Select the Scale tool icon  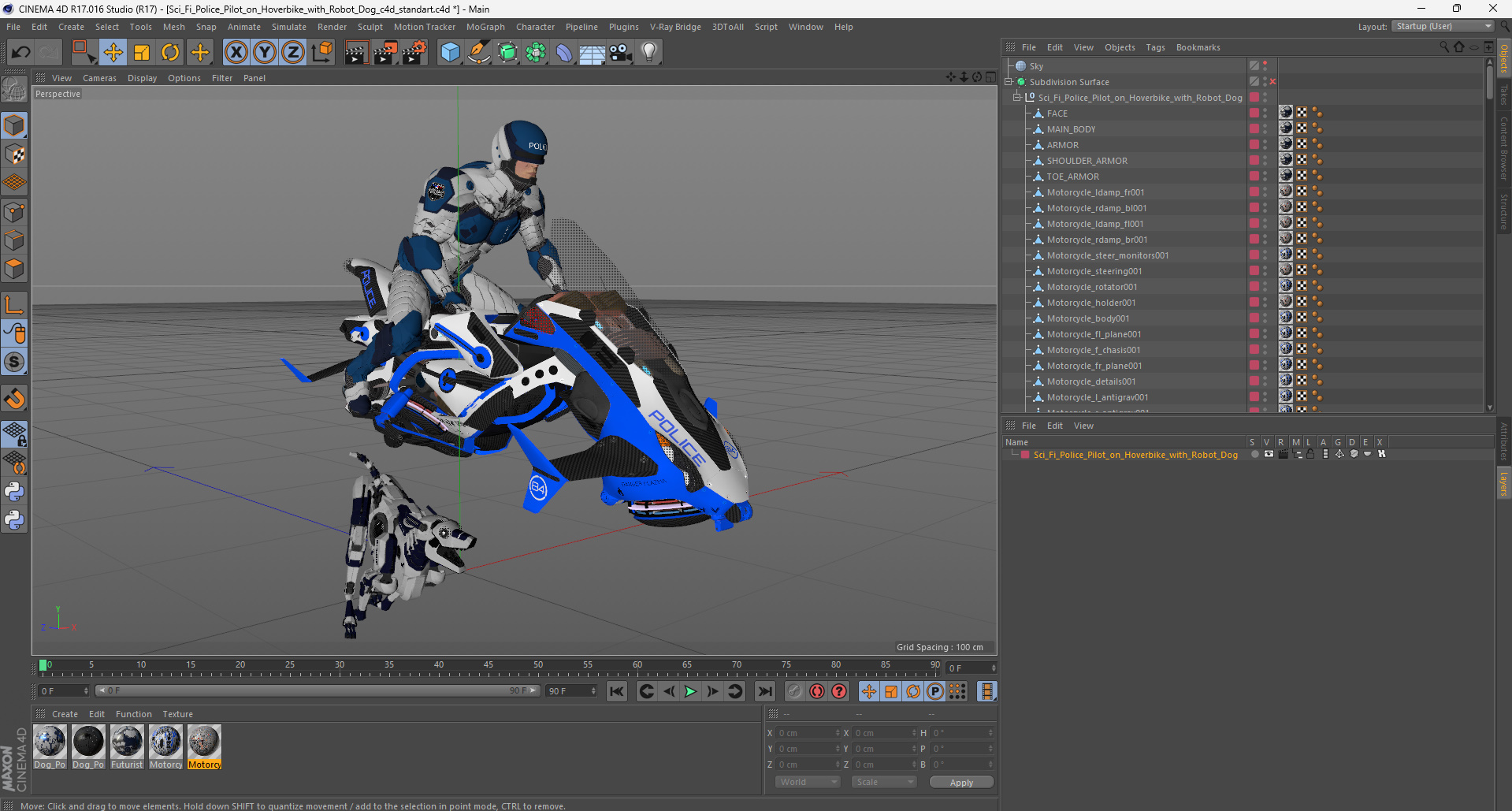(142, 53)
